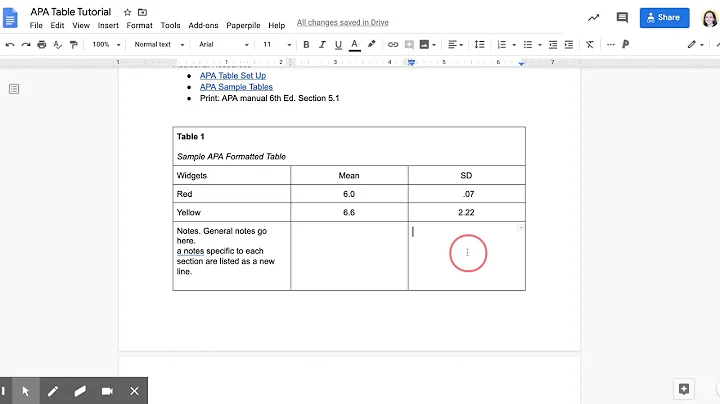Screen dimensions: 720x404
Task: Select the Paint format tool
Action: (73, 45)
